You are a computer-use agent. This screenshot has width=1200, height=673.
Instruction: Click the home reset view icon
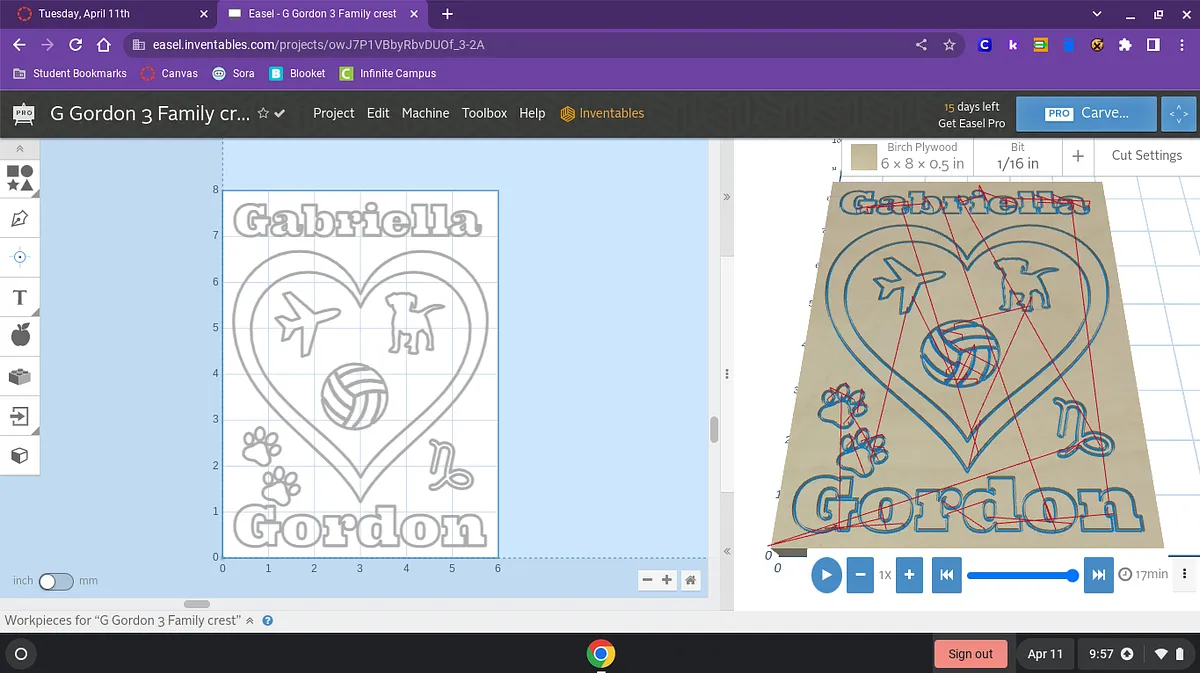pos(690,580)
